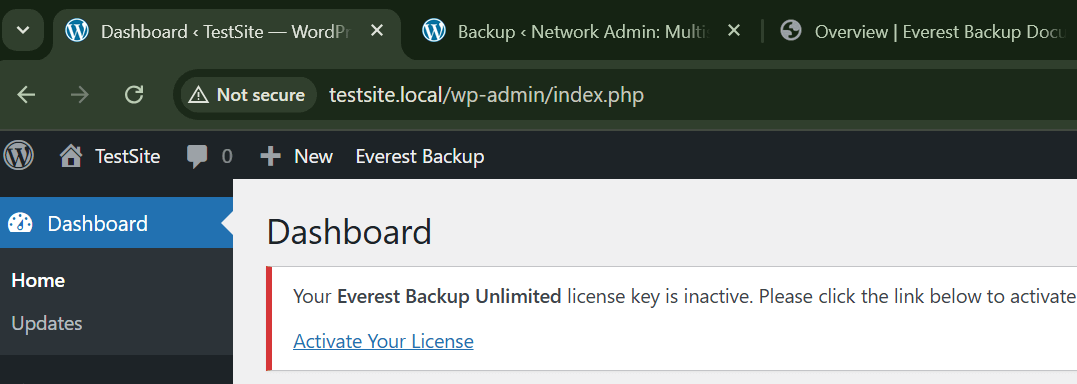Open the WordPress logo menu
The image size is (1077, 384).
[19, 156]
